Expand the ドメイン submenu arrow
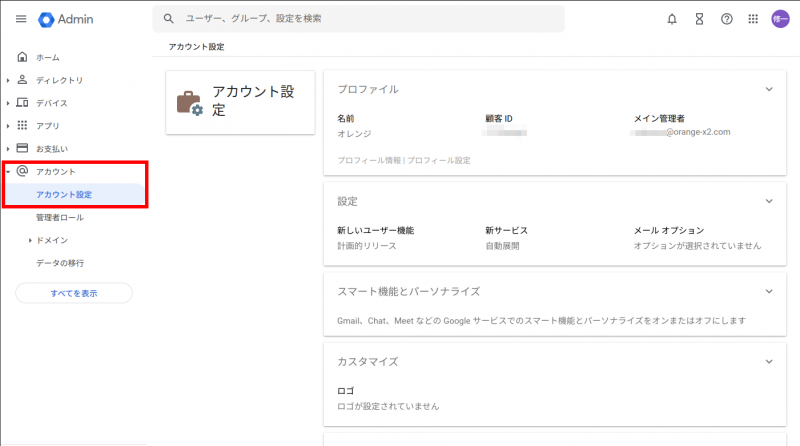Viewport: 800px width, 446px height. tap(30, 240)
